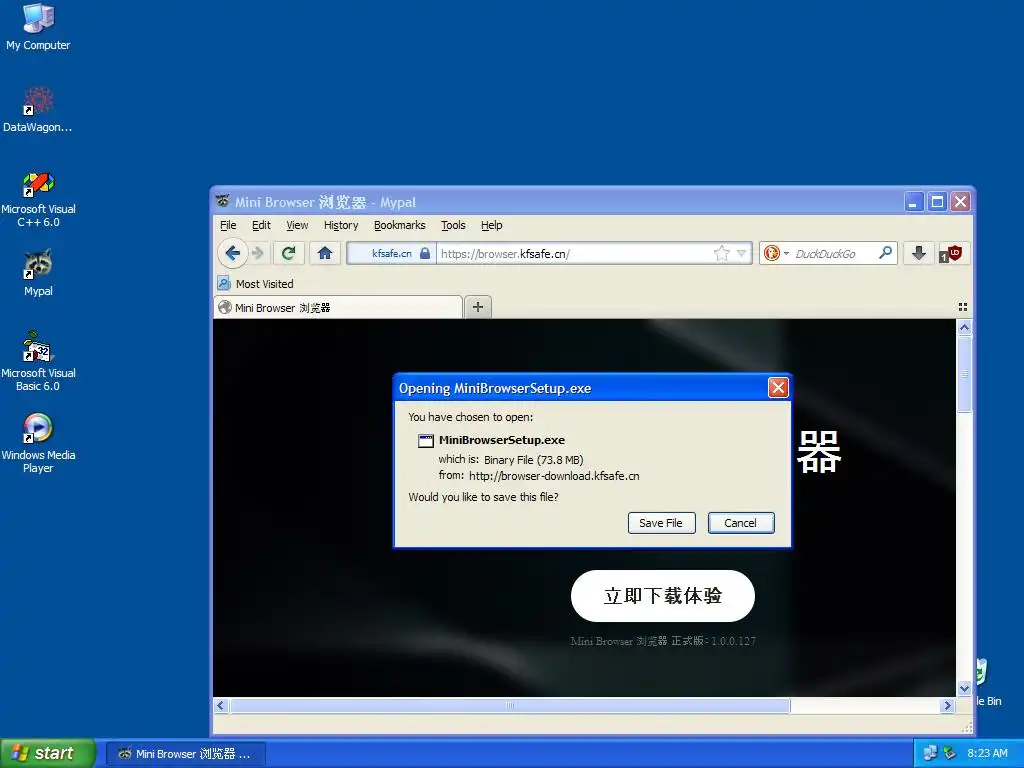Image resolution: width=1024 pixels, height=768 pixels.
Task: Click the Back arrow in Mypal toolbar
Action: point(232,253)
